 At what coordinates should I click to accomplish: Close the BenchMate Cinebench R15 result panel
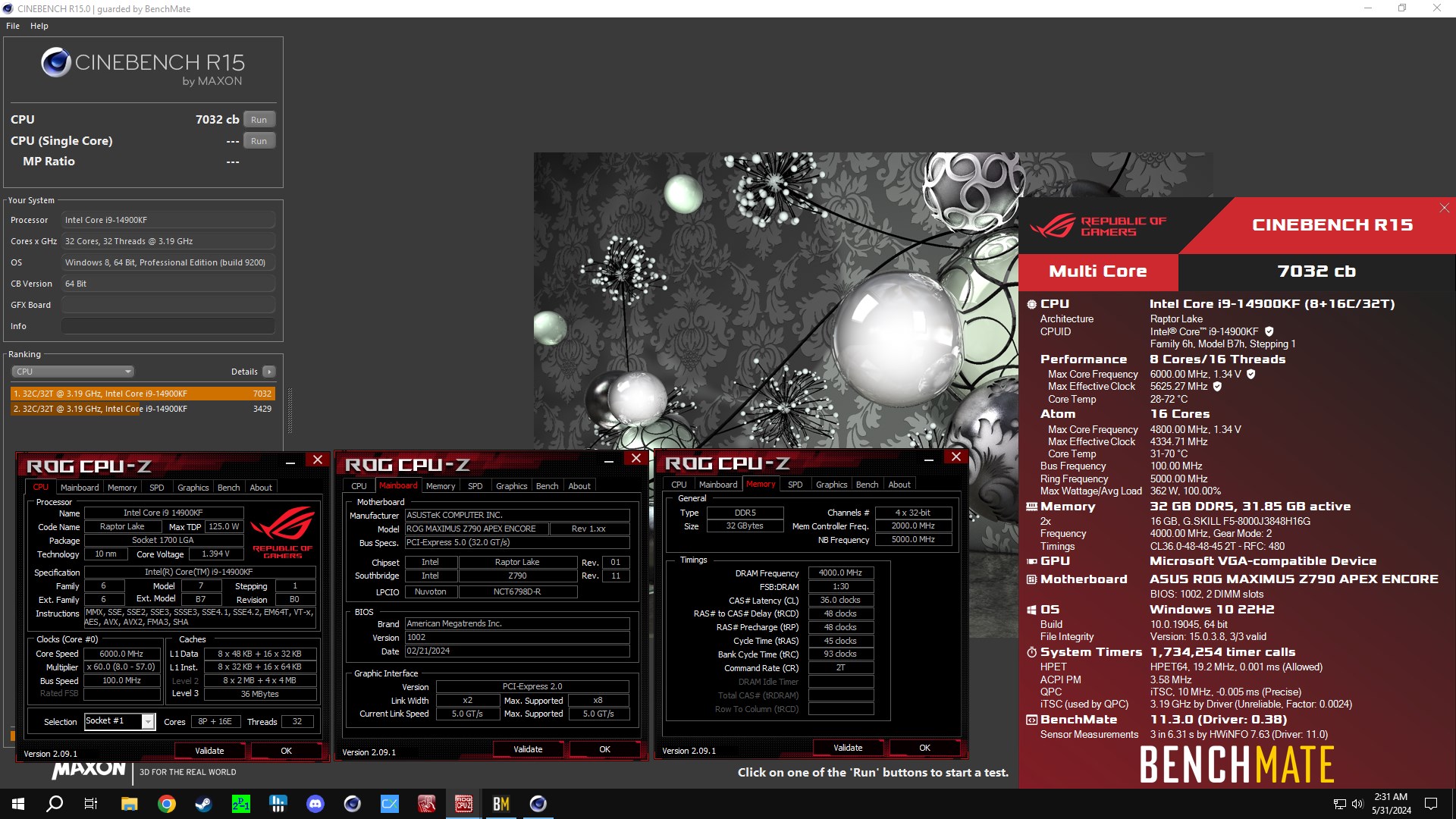tap(1444, 208)
